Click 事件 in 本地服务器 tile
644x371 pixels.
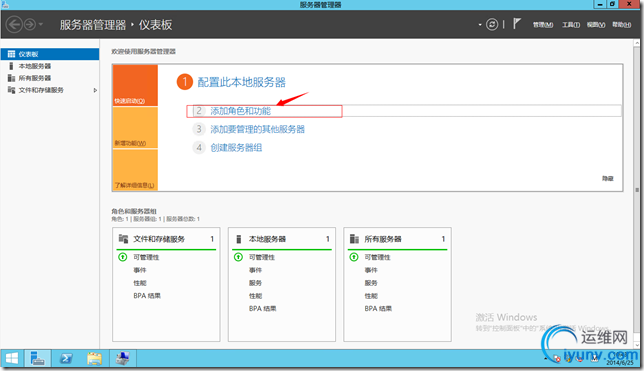255,270
